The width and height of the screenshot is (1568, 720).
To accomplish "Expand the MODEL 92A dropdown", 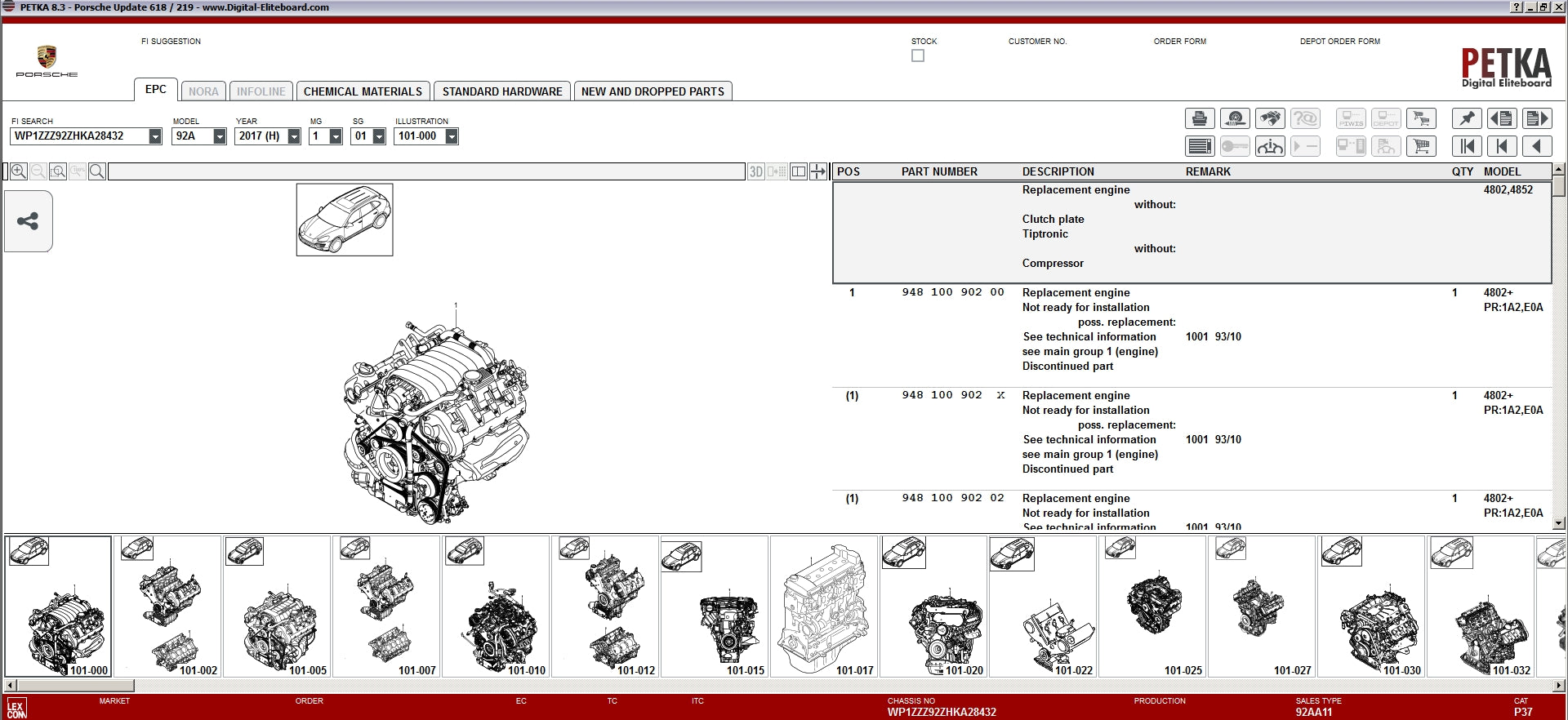I will click(219, 137).
